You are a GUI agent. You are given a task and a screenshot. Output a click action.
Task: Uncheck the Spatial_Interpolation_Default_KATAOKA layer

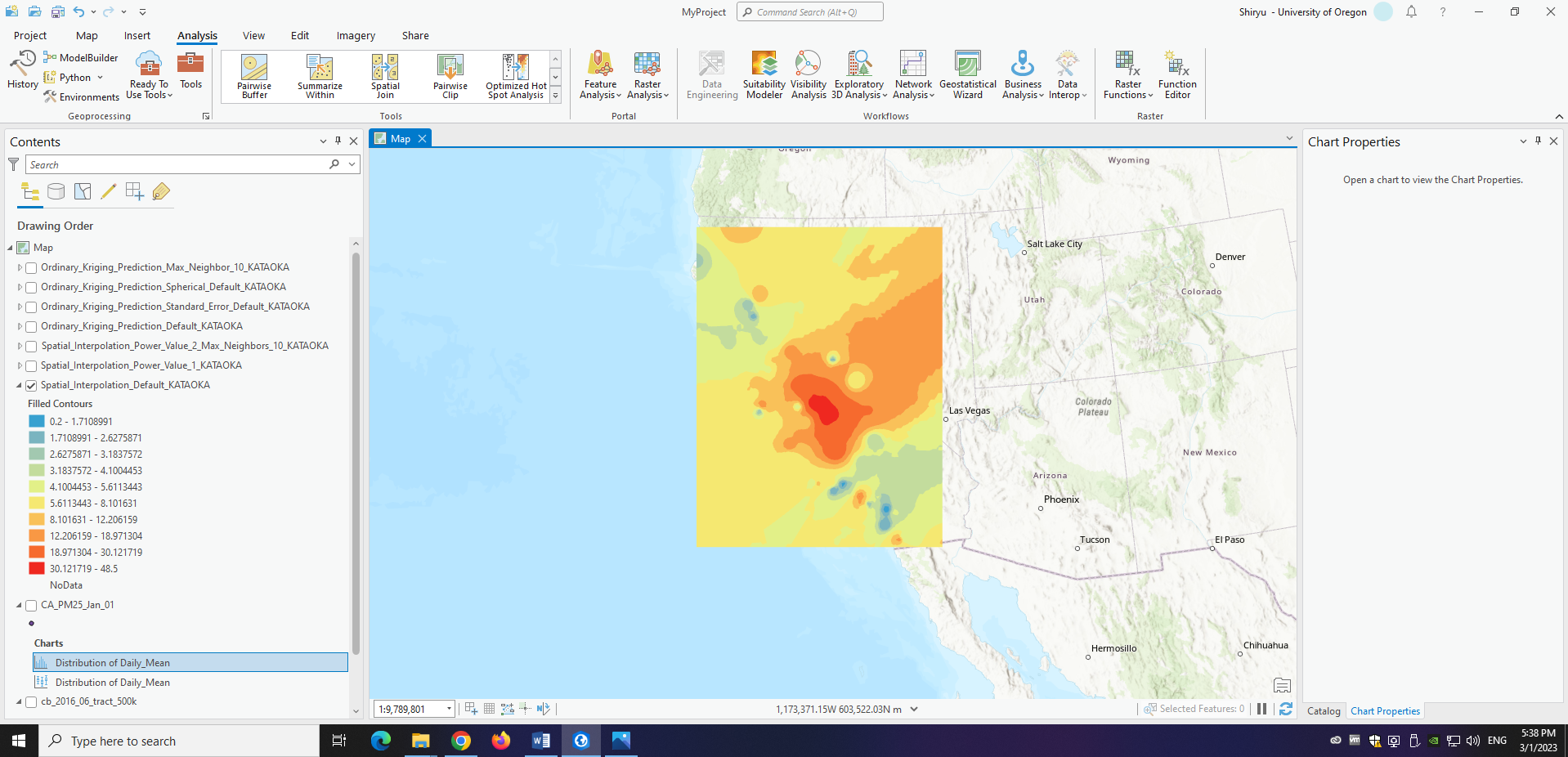click(30, 385)
